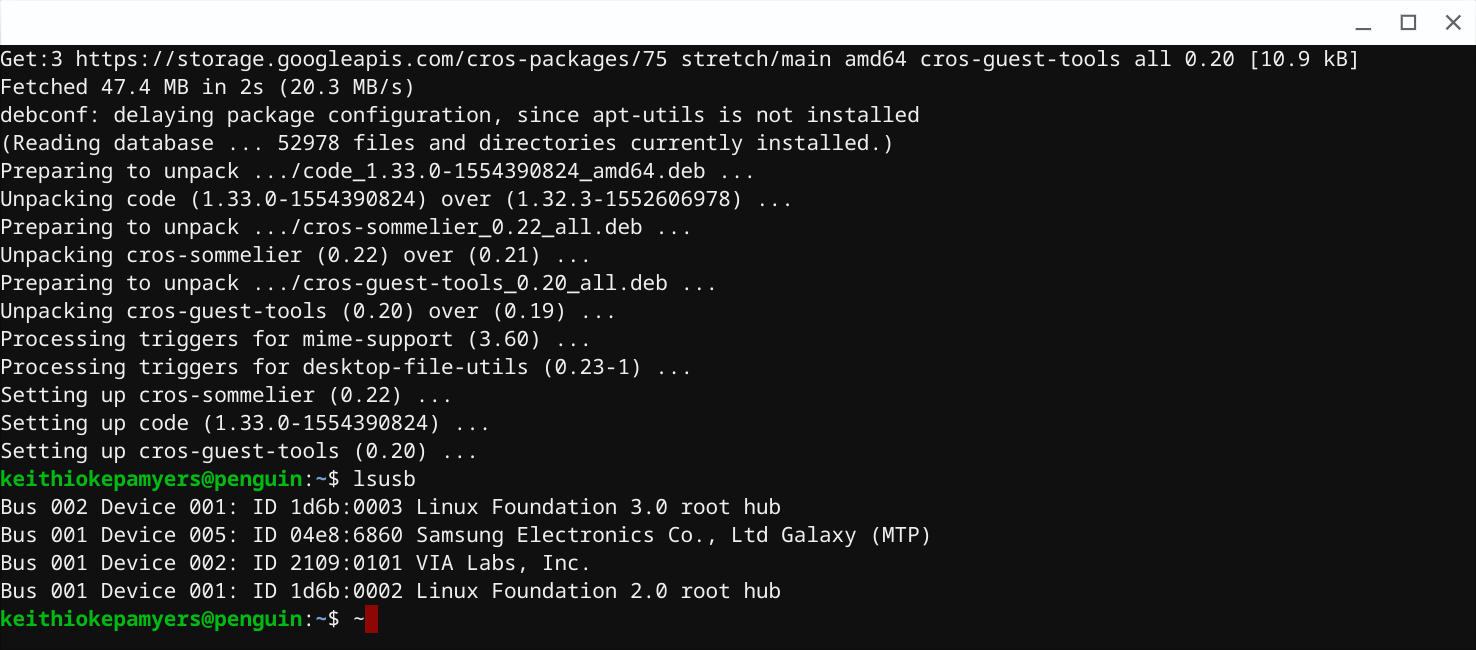Click the 'Setting up code' output line

pos(245,423)
